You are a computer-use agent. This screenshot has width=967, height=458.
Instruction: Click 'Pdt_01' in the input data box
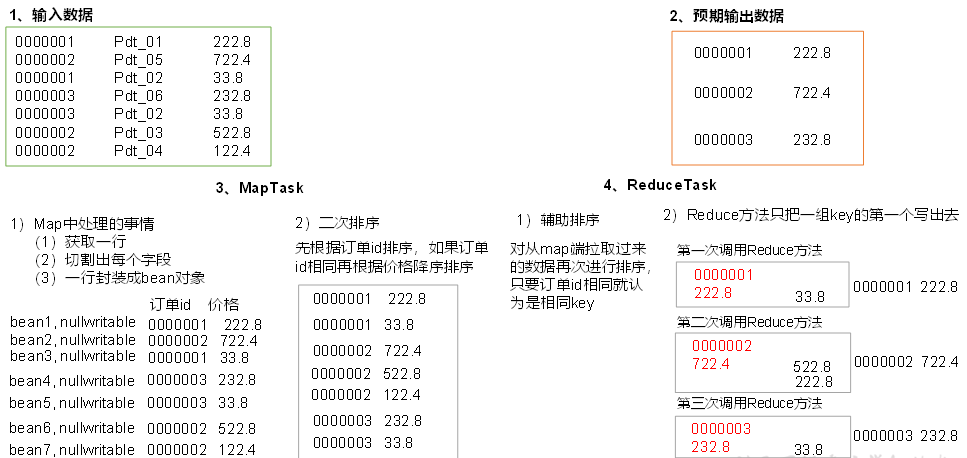[138, 42]
